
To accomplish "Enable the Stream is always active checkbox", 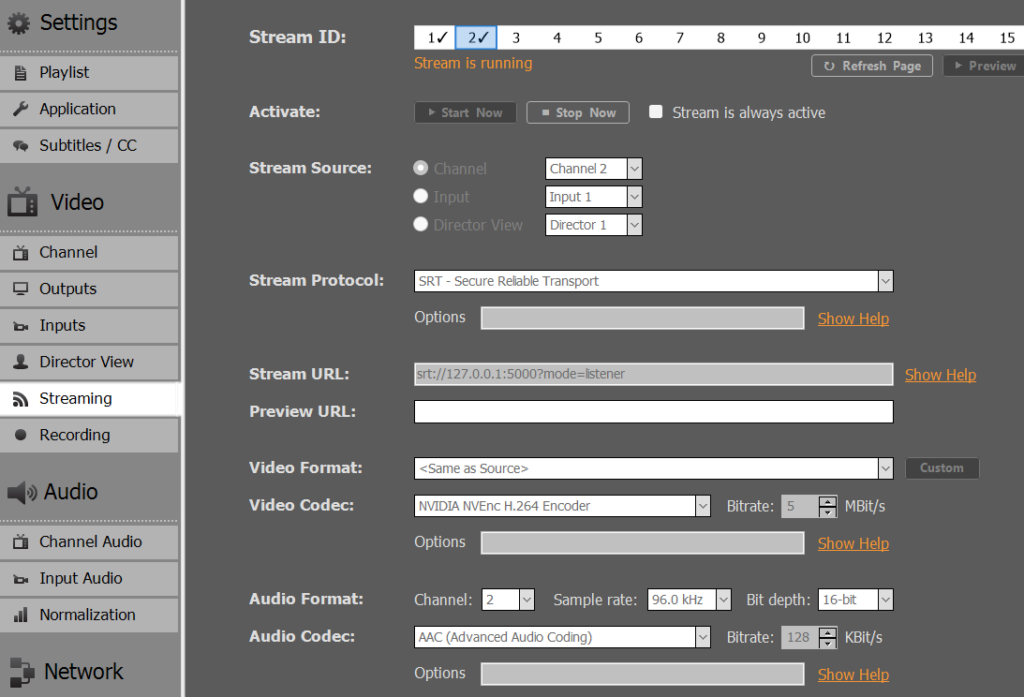I will click(655, 112).
